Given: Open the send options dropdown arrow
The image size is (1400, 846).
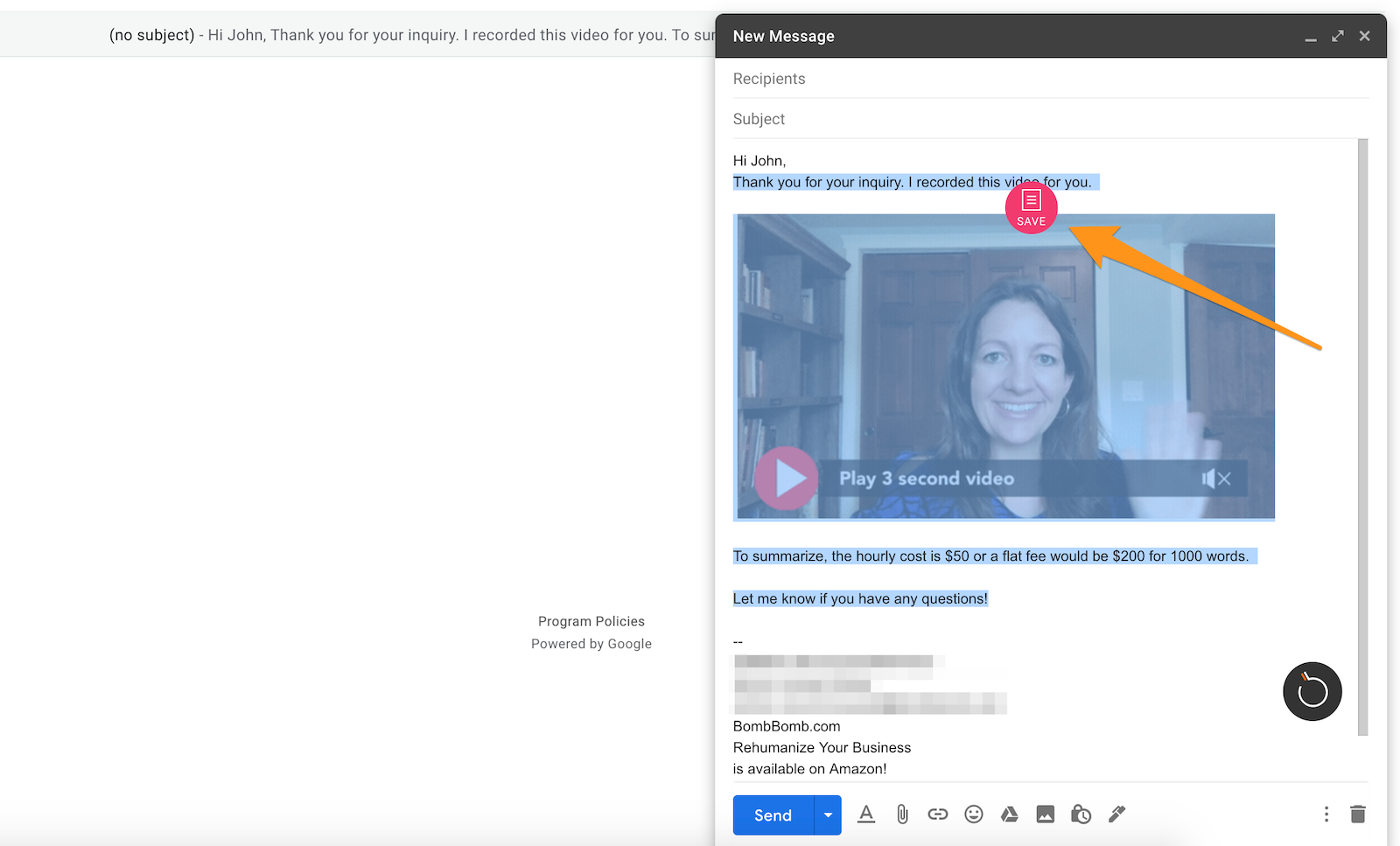Looking at the screenshot, I should pos(828,815).
